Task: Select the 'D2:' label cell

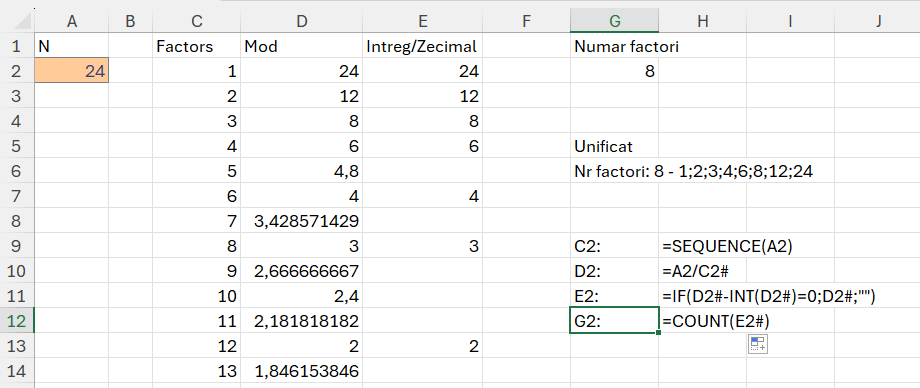Action: coord(614,271)
